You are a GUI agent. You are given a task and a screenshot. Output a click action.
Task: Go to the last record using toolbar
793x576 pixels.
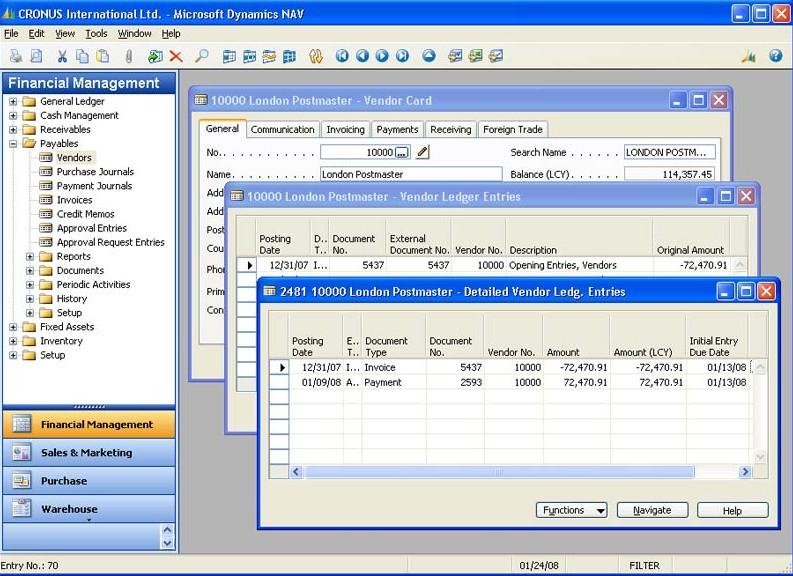click(x=403, y=56)
